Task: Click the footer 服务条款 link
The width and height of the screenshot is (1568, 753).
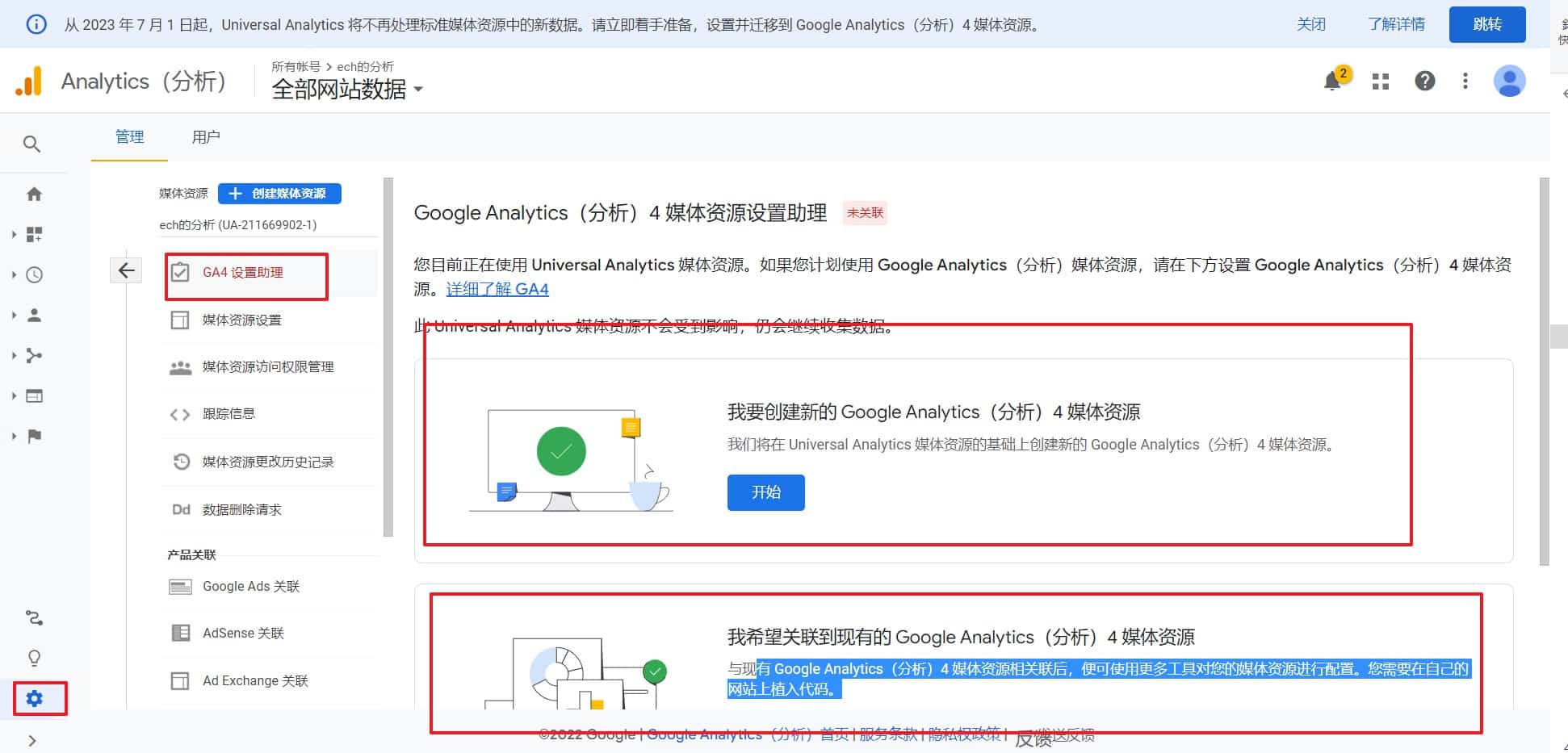Action: point(888,734)
